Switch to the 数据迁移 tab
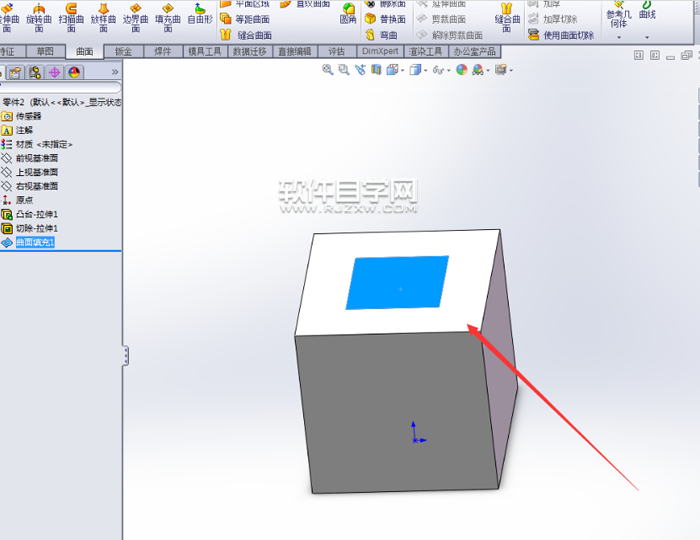Screen dimensions: 700x540 250,51
